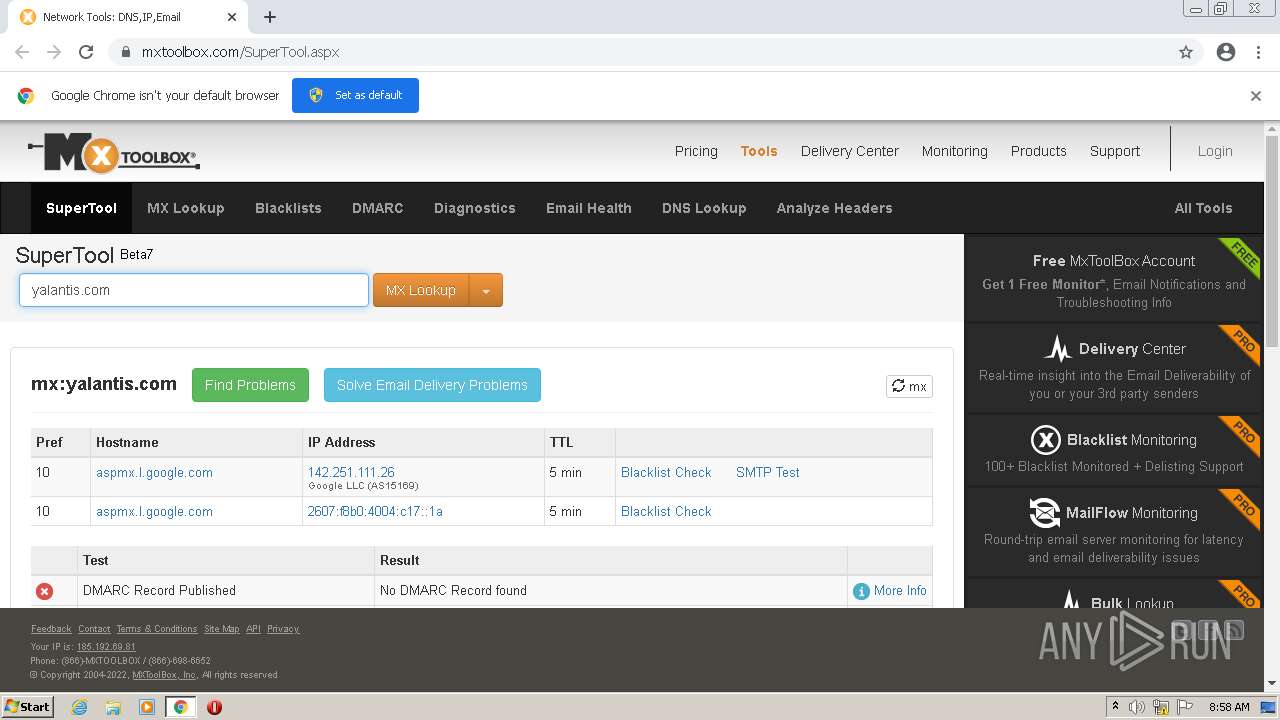1280x720 pixels.
Task: Open the first aspmx.l.google.com hostname link
Action: [x=154, y=473]
